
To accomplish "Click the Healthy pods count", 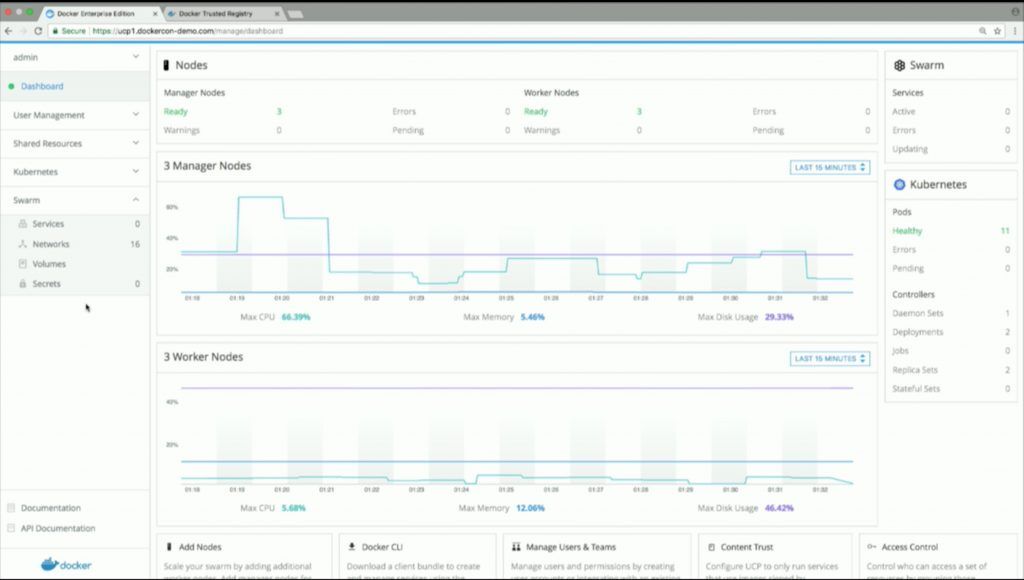I will (x=1005, y=231).
